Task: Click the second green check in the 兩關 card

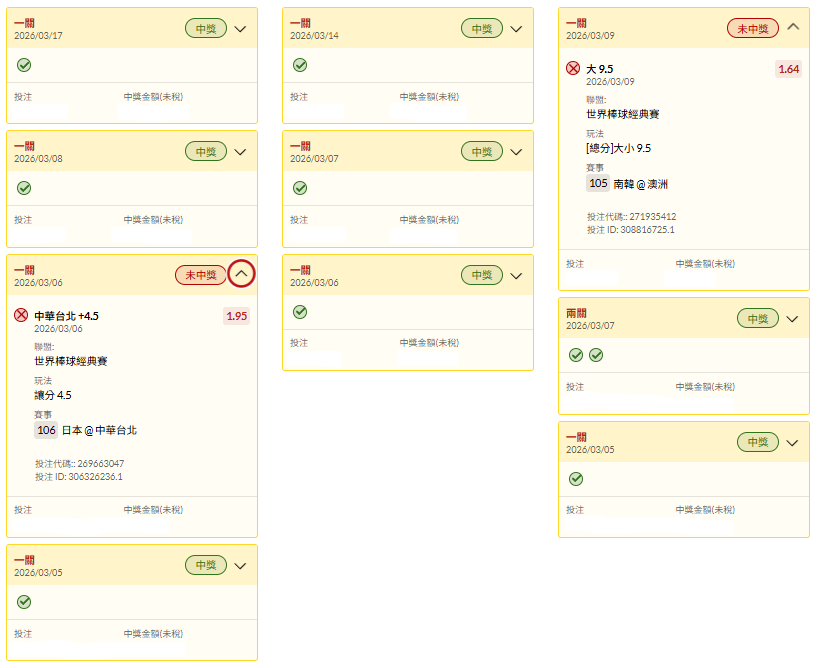Action: point(596,355)
